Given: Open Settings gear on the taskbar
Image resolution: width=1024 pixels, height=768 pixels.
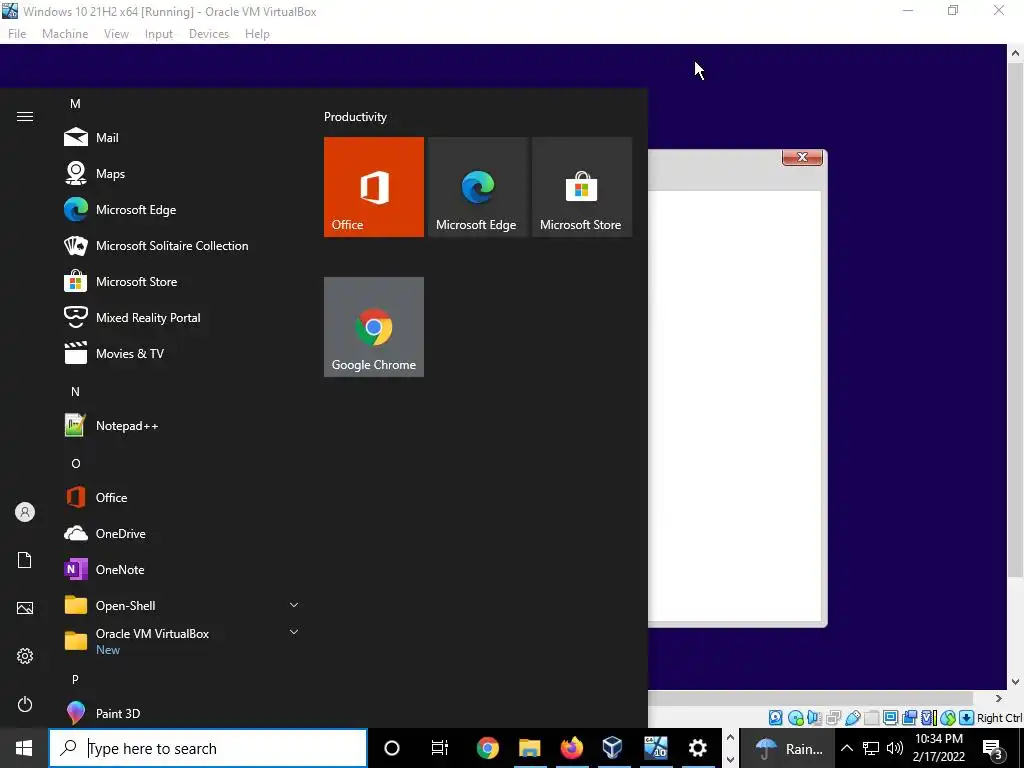Looking at the screenshot, I should pyautogui.click(x=697, y=748).
